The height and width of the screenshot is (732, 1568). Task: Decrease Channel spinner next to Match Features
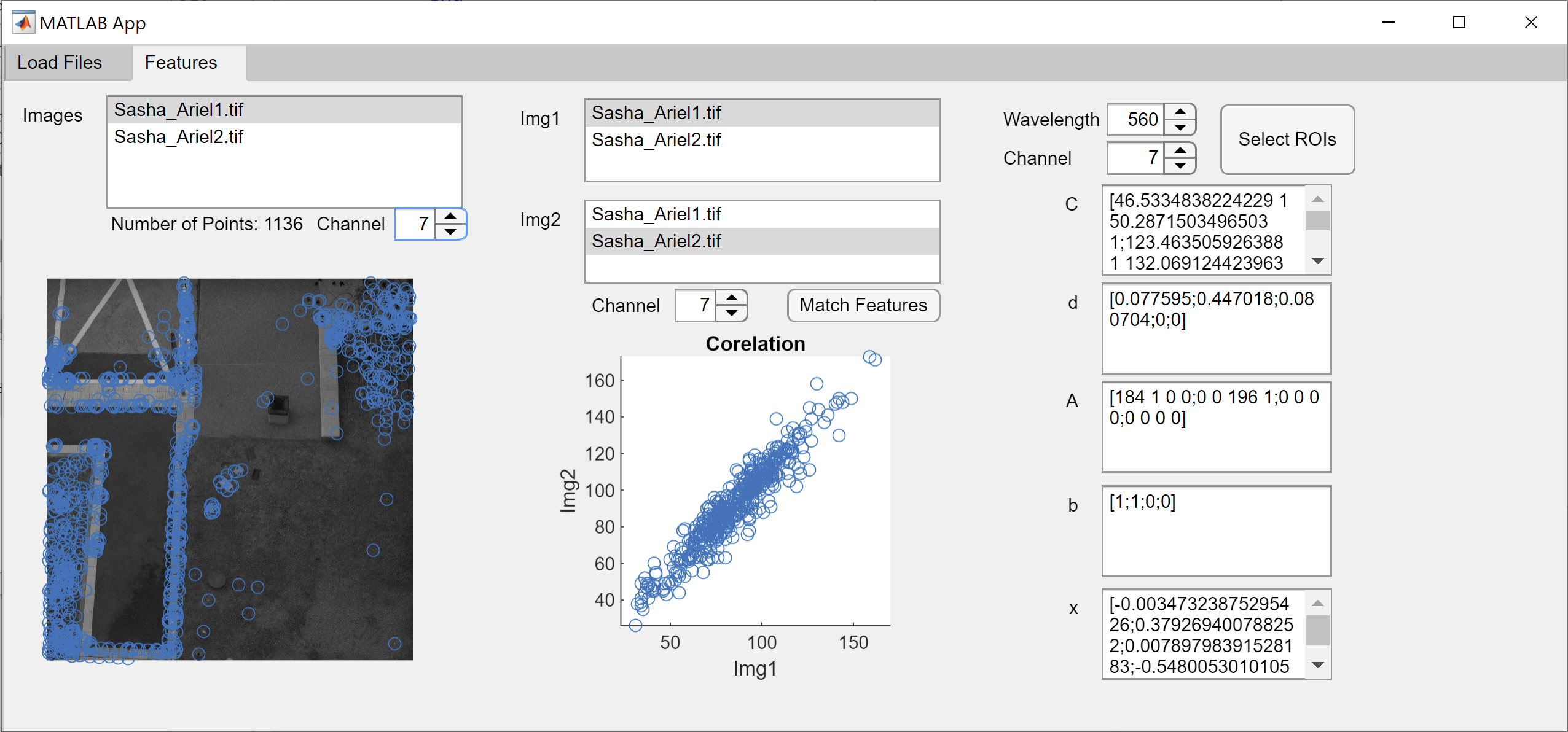[x=731, y=313]
